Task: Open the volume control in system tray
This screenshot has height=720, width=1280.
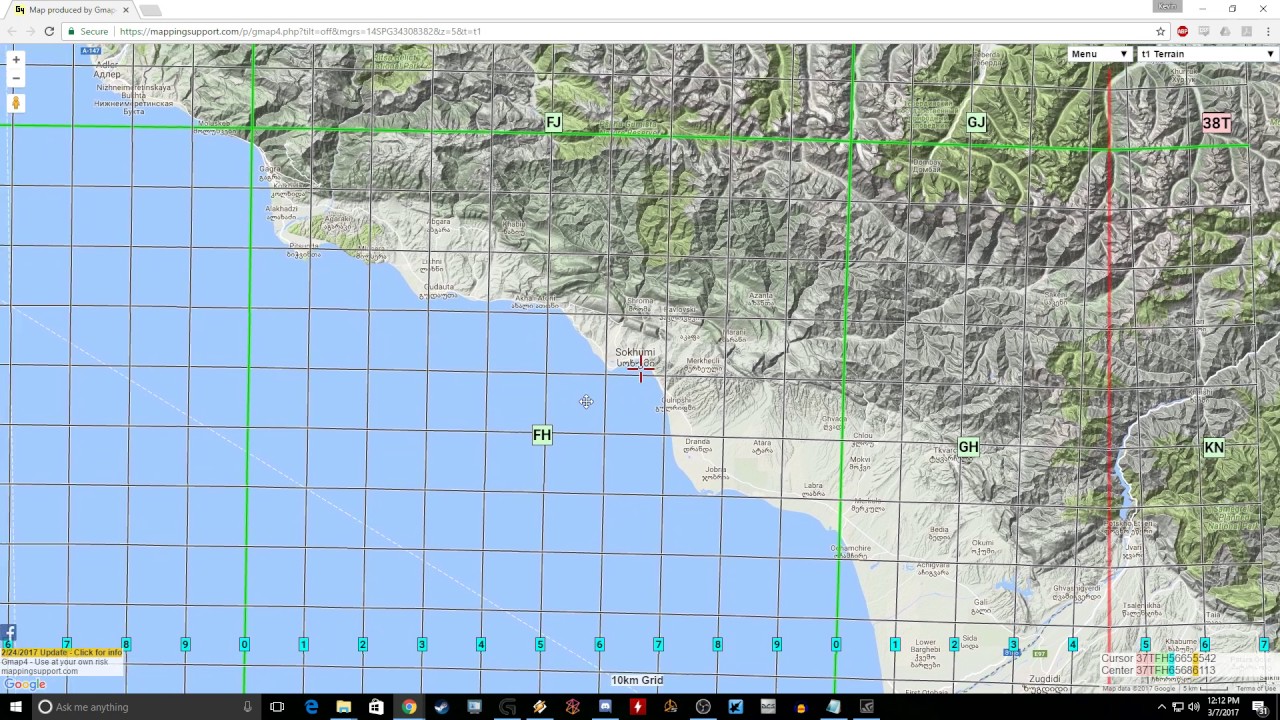Action: click(1193, 707)
